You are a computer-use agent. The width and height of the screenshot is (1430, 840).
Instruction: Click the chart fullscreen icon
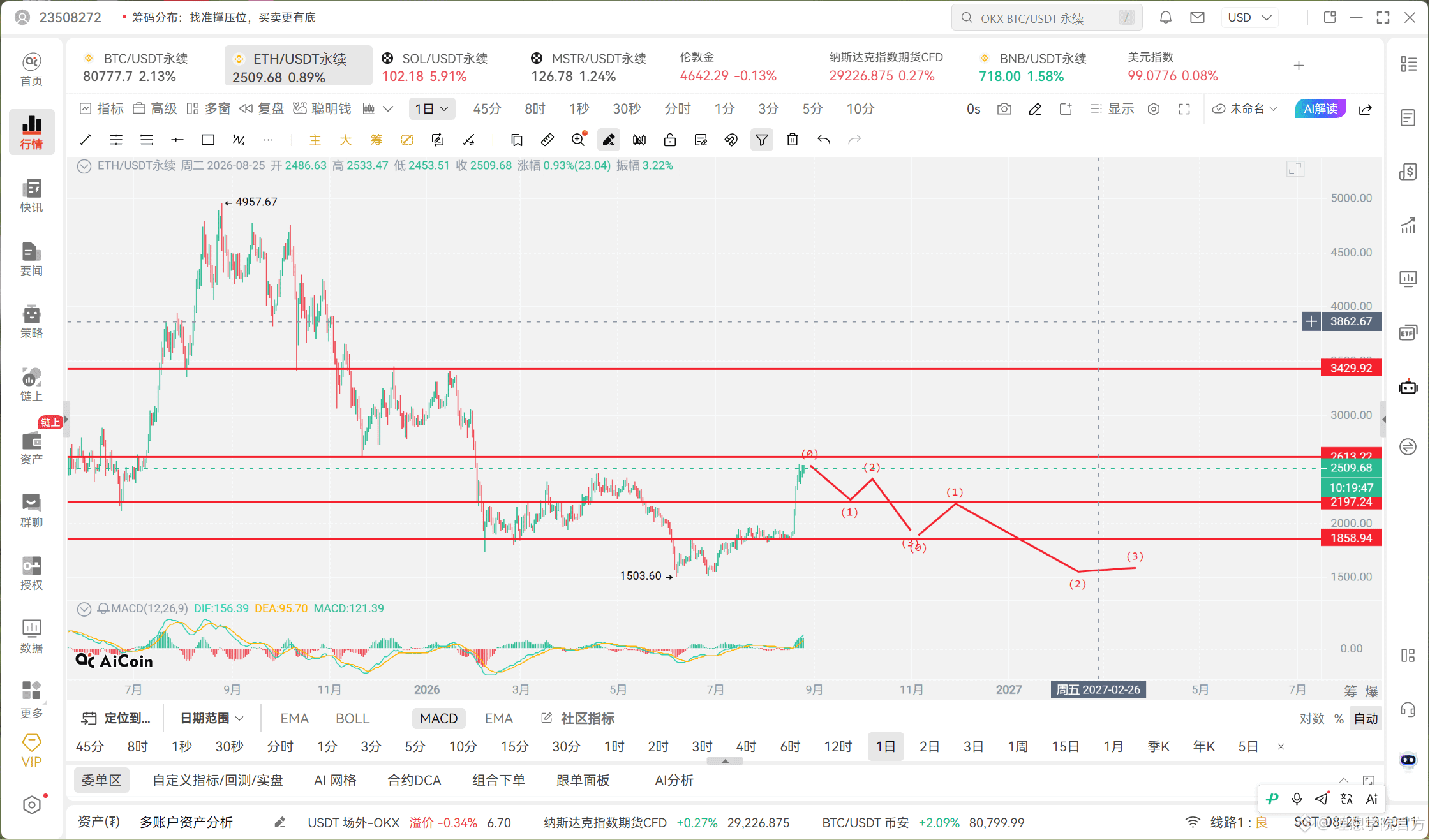[1184, 109]
